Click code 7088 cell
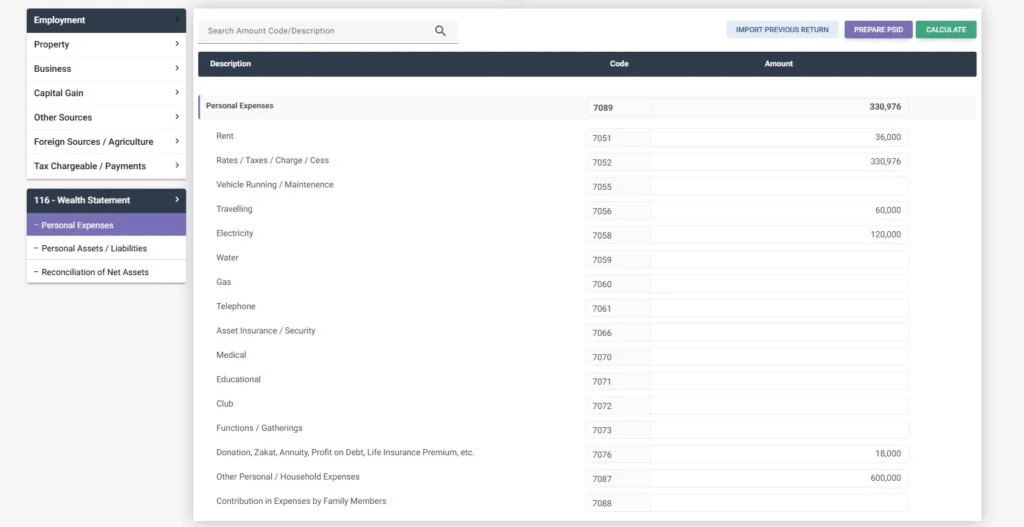1024x527 pixels. (618, 503)
